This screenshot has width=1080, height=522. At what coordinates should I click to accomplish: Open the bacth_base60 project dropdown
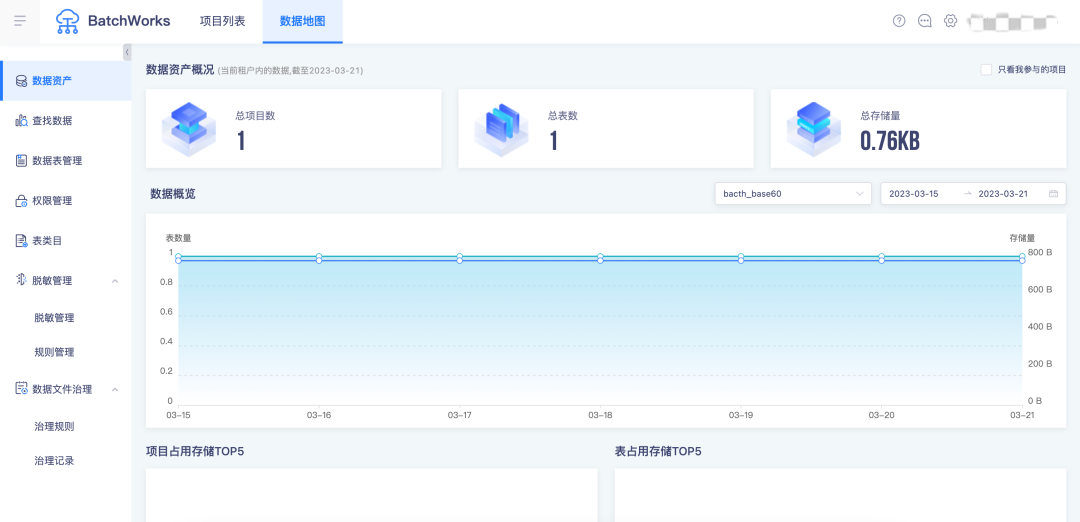pos(793,194)
